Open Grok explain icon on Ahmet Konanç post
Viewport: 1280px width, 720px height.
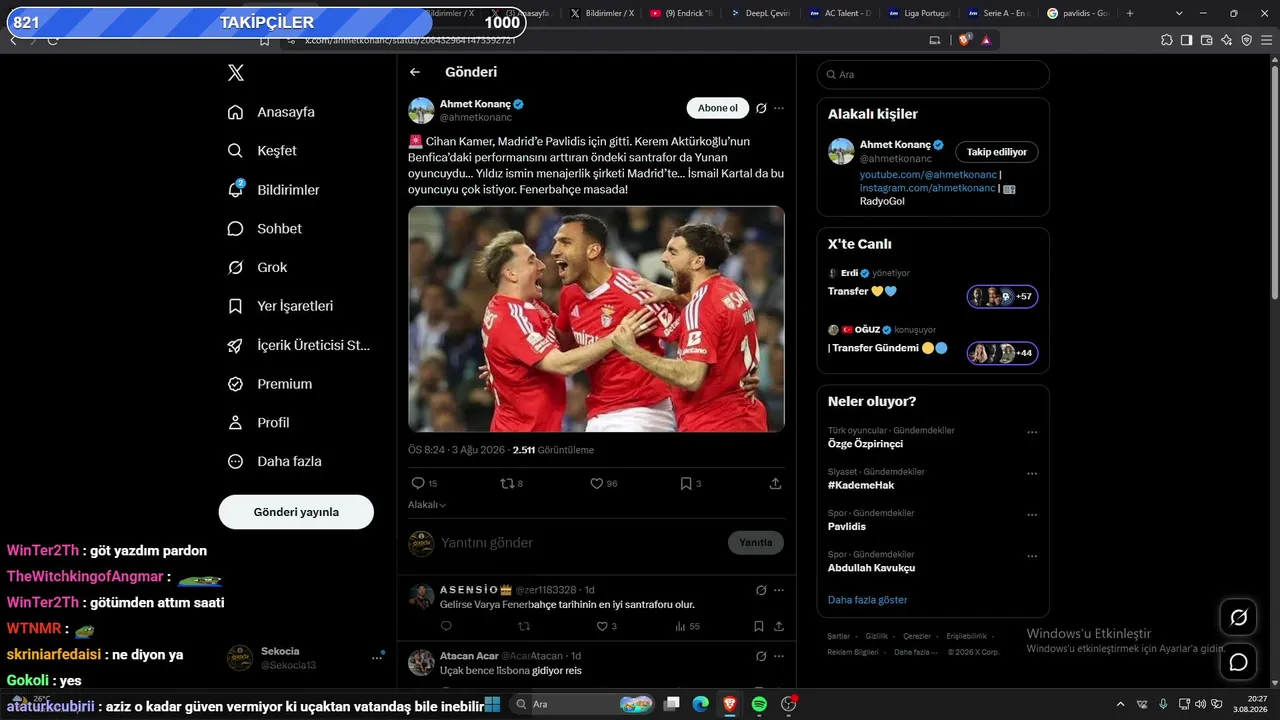pos(761,108)
